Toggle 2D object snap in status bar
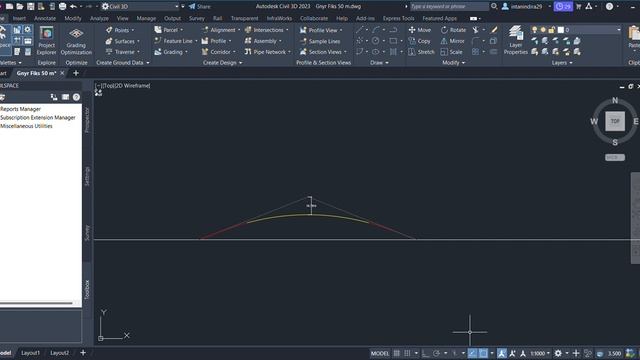Viewport: 640px width, 360px height. pos(483,353)
